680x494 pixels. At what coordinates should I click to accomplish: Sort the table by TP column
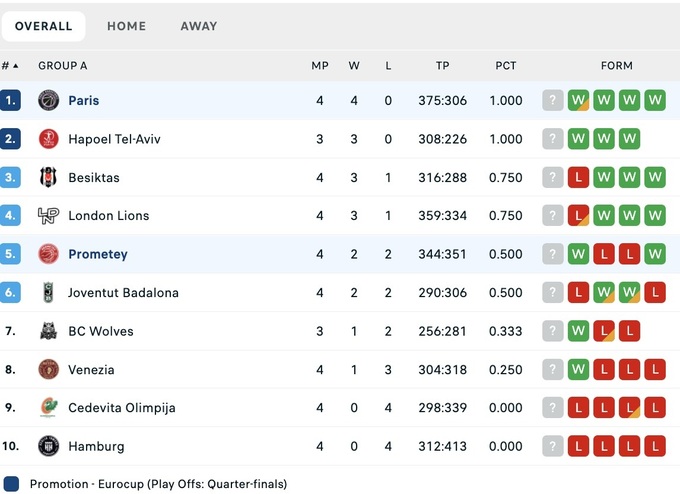[x=443, y=66]
